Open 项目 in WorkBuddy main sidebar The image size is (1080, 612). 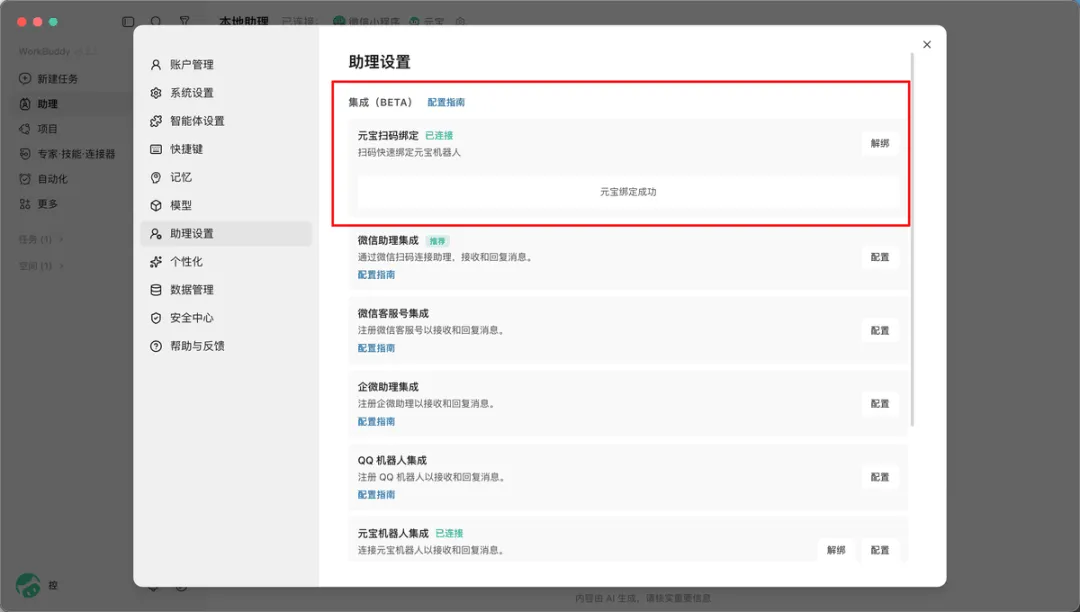click(39, 129)
